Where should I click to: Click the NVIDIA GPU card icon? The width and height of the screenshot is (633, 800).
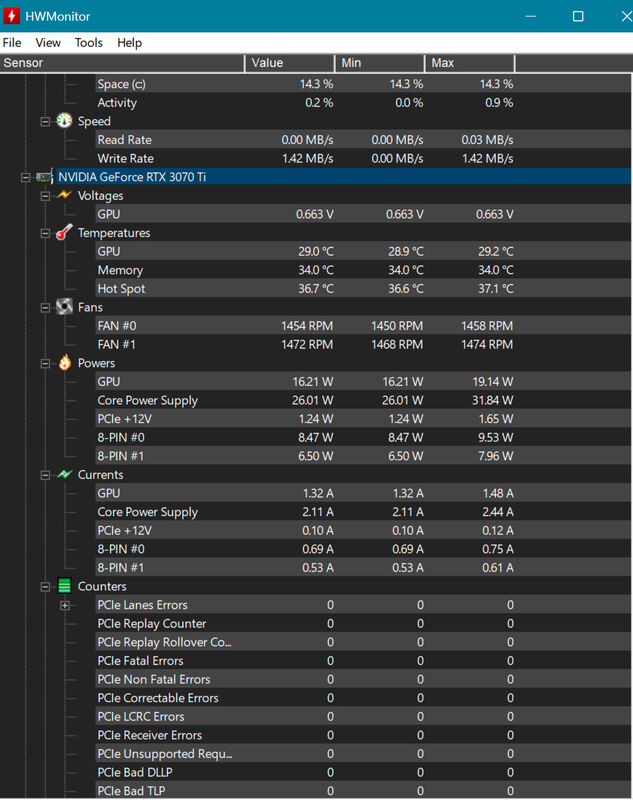pyautogui.click(x=44, y=177)
